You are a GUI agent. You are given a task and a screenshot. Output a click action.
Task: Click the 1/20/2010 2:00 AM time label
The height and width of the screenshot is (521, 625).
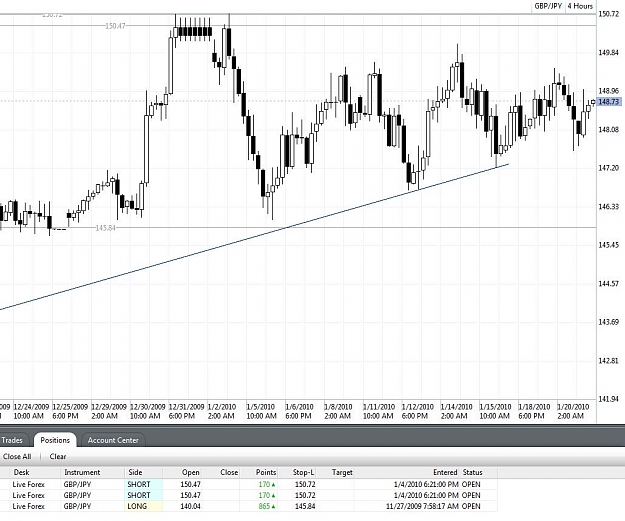(x=573, y=411)
